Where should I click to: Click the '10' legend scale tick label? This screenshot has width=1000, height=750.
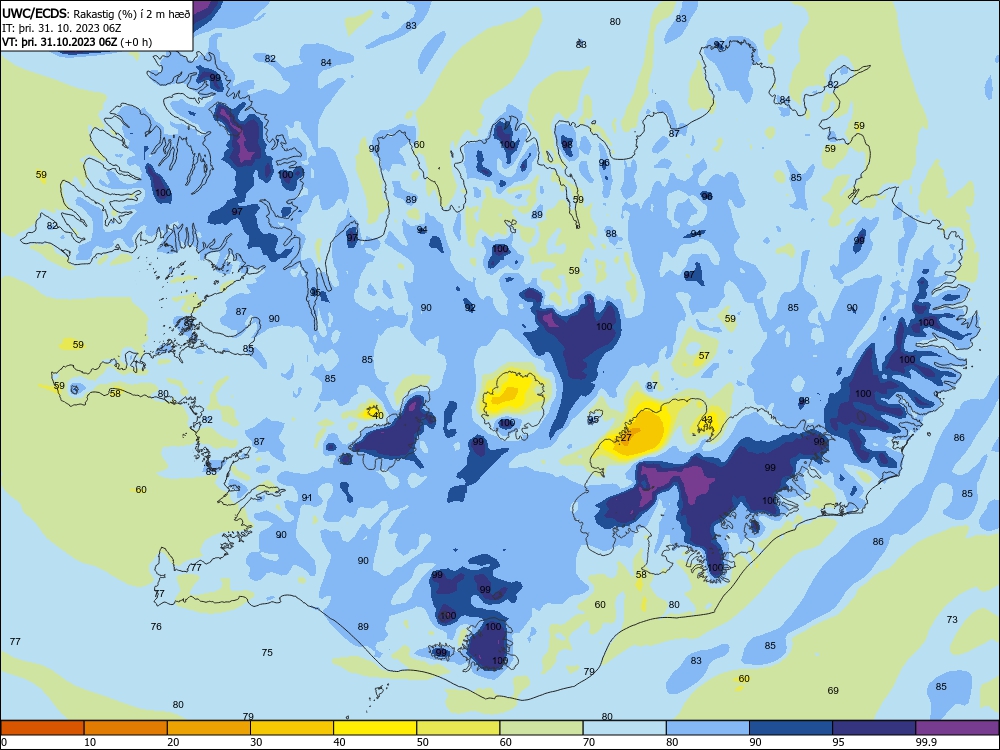point(90,742)
